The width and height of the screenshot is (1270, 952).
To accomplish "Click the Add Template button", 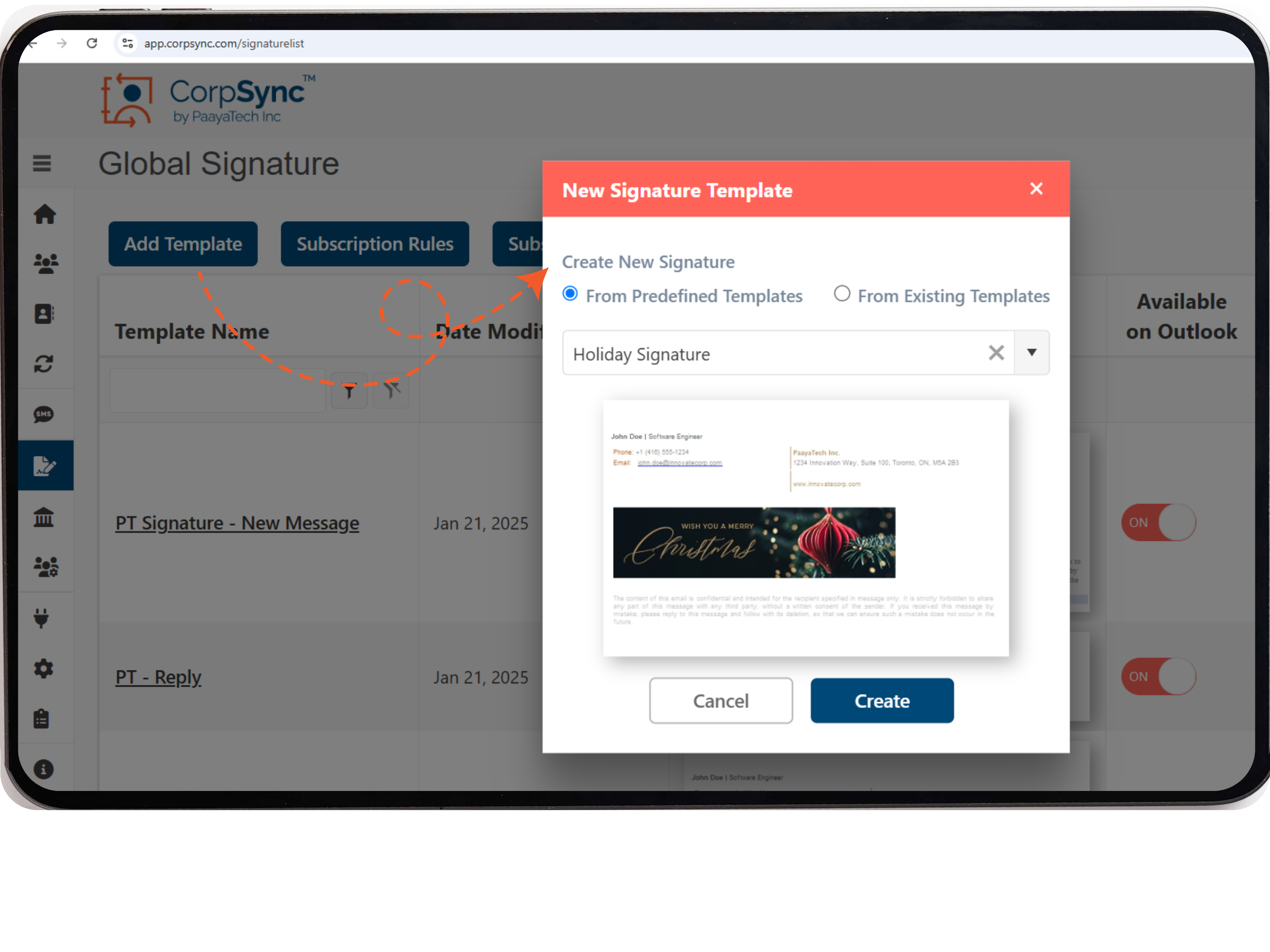I will pos(185,243).
